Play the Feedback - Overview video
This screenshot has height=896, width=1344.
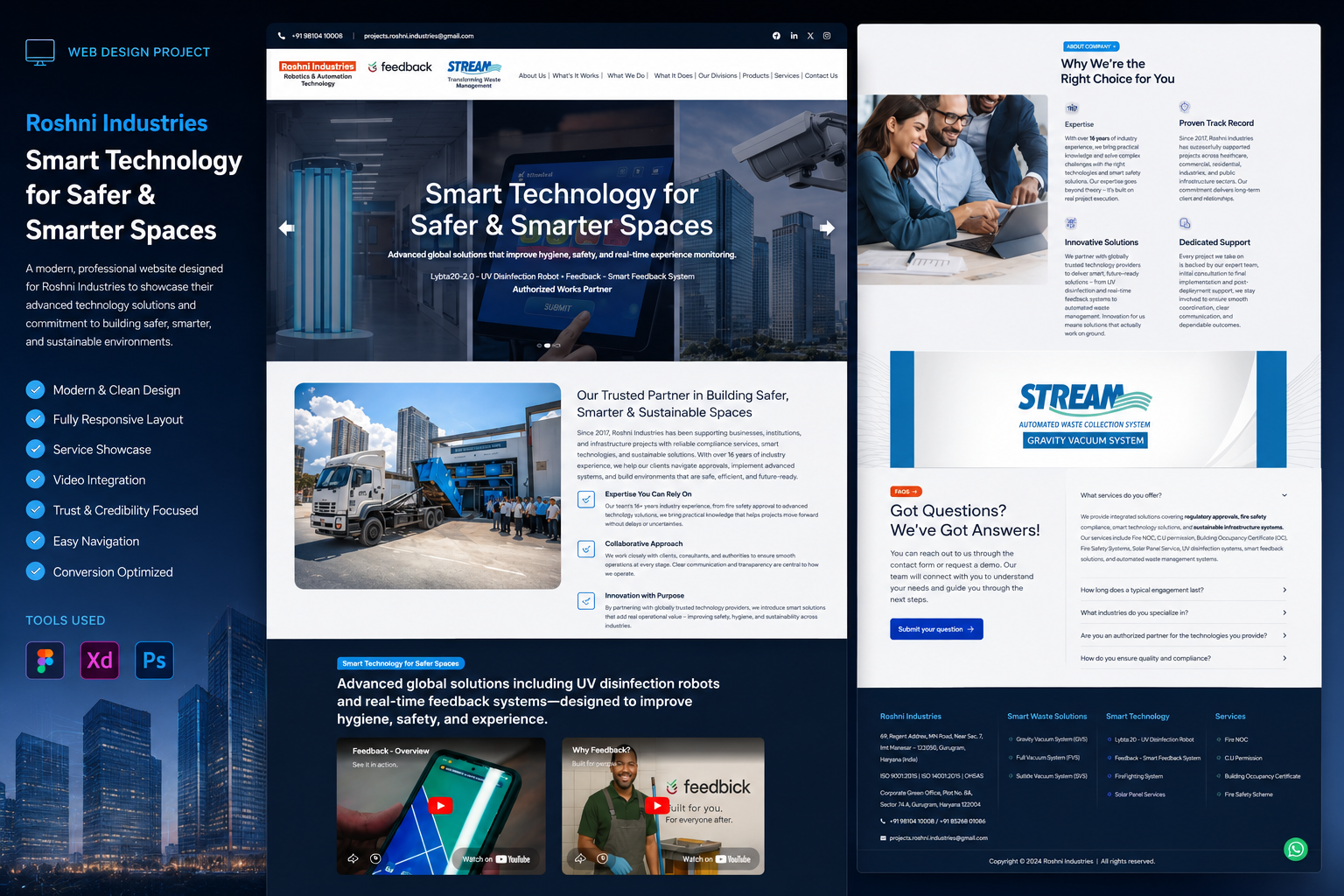[440, 806]
